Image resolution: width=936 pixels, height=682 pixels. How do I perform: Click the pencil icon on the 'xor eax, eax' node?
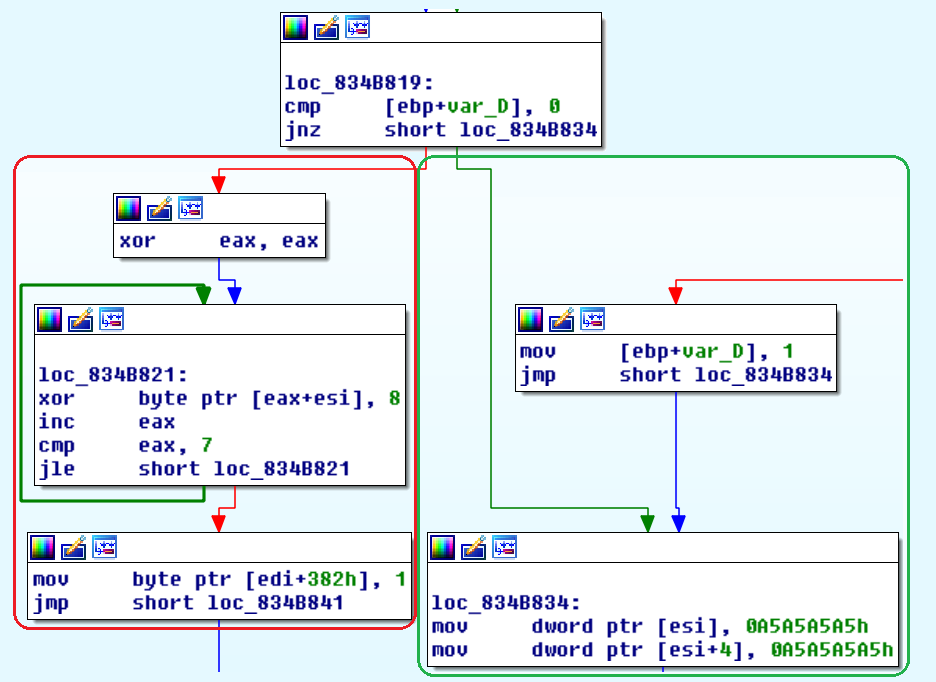tap(159, 209)
